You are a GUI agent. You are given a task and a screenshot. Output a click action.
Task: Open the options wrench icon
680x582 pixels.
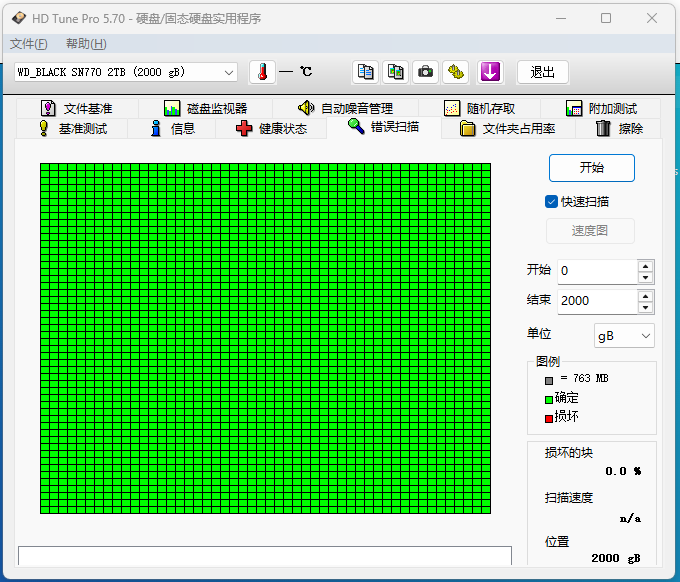(456, 72)
